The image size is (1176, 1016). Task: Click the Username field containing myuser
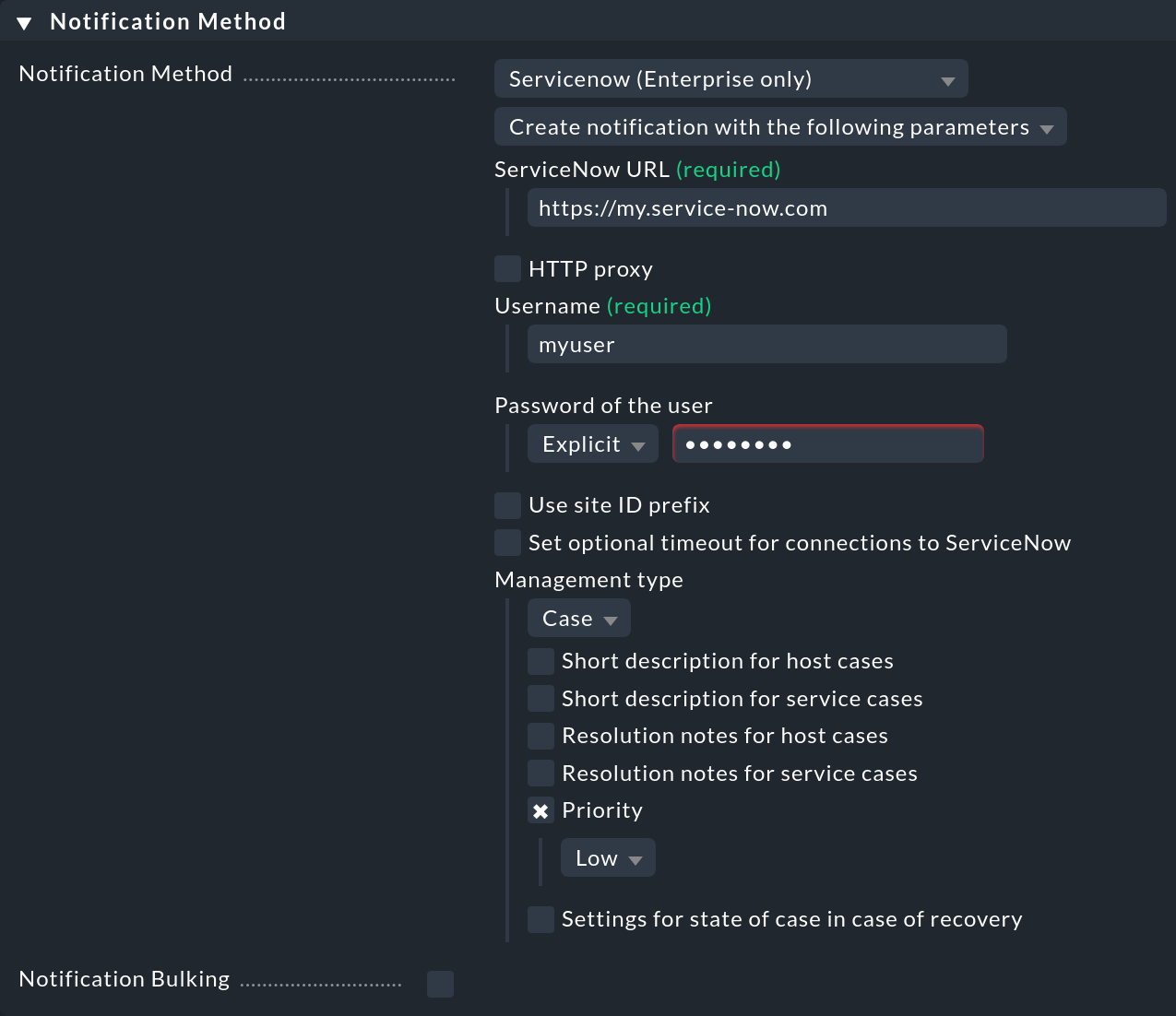(766, 344)
